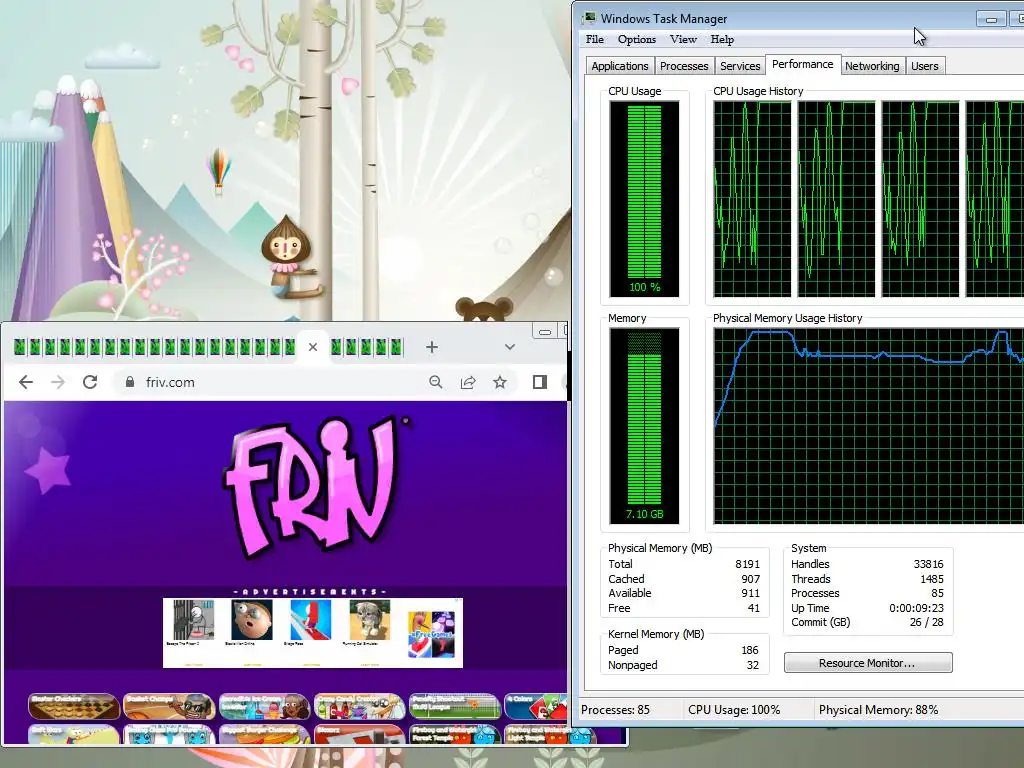This screenshot has width=1024, height=768.
Task: Go back in the Chrome browser
Action: pos(25,382)
